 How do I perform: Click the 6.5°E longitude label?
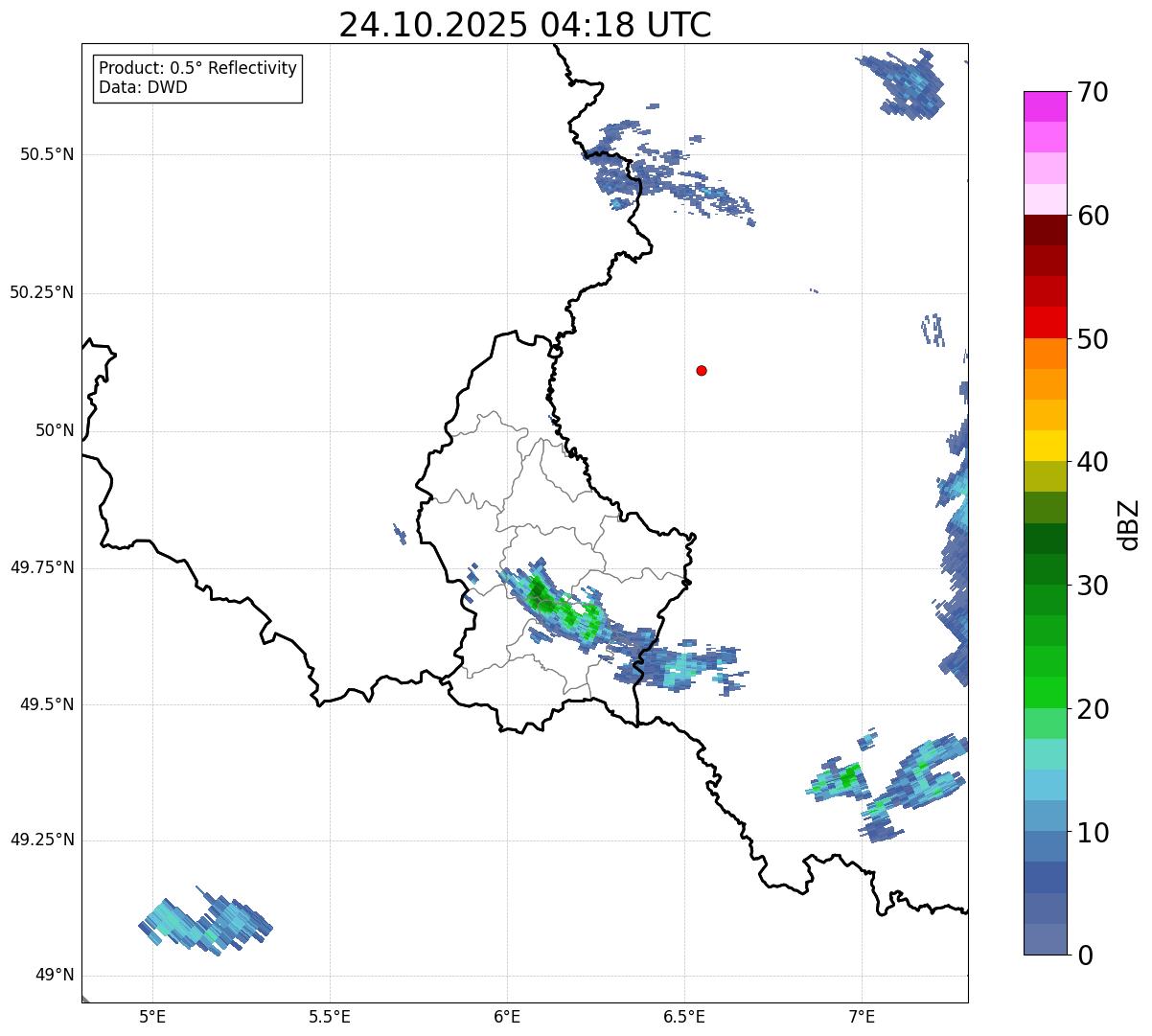click(684, 1016)
